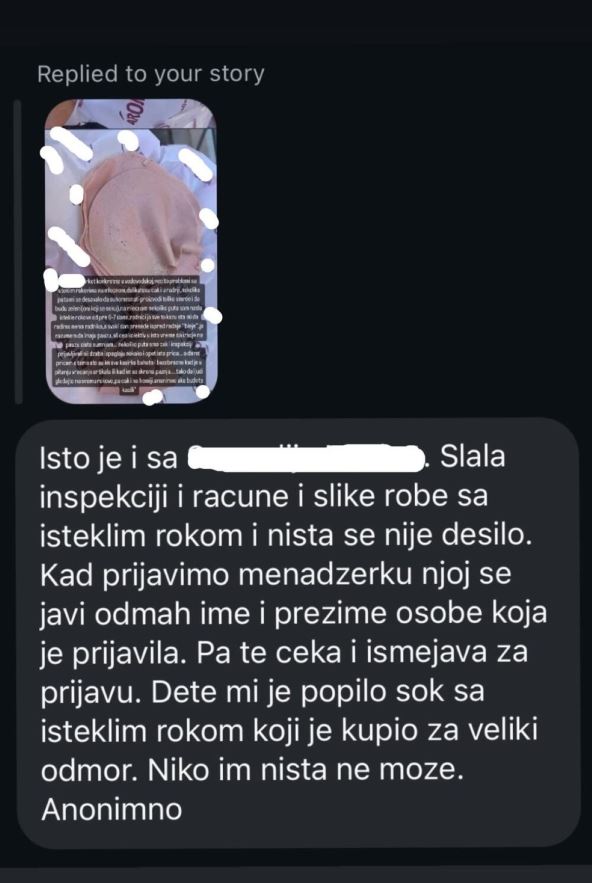The width and height of the screenshot is (592, 883).
Task: Click the white scribble at bottom of story thumbnail
Action: [153, 397]
